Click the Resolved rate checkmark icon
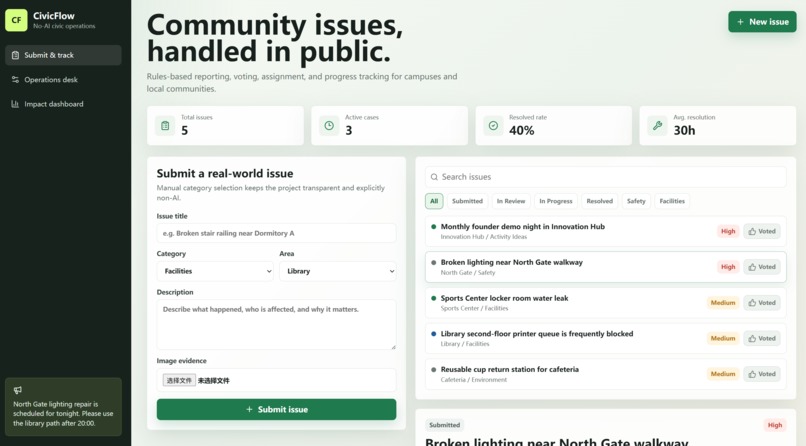 (x=493, y=125)
